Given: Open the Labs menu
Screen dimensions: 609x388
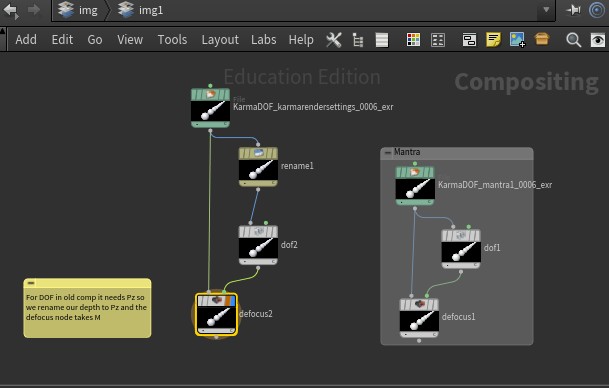Looking at the screenshot, I should (263, 40).
